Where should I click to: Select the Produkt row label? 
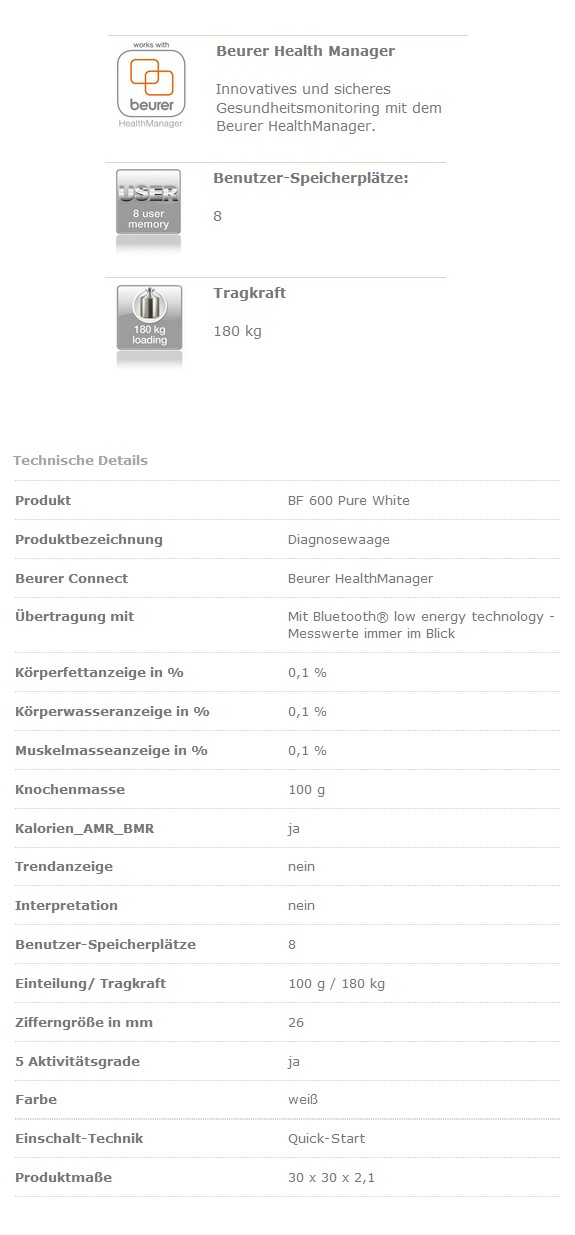point(43,500)
